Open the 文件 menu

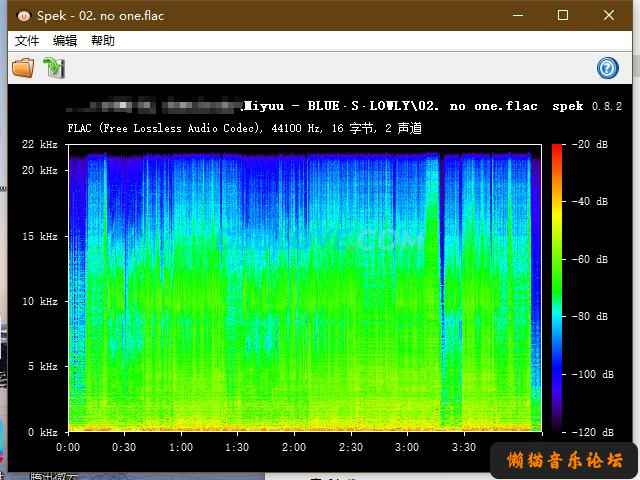tap(27, 41)
